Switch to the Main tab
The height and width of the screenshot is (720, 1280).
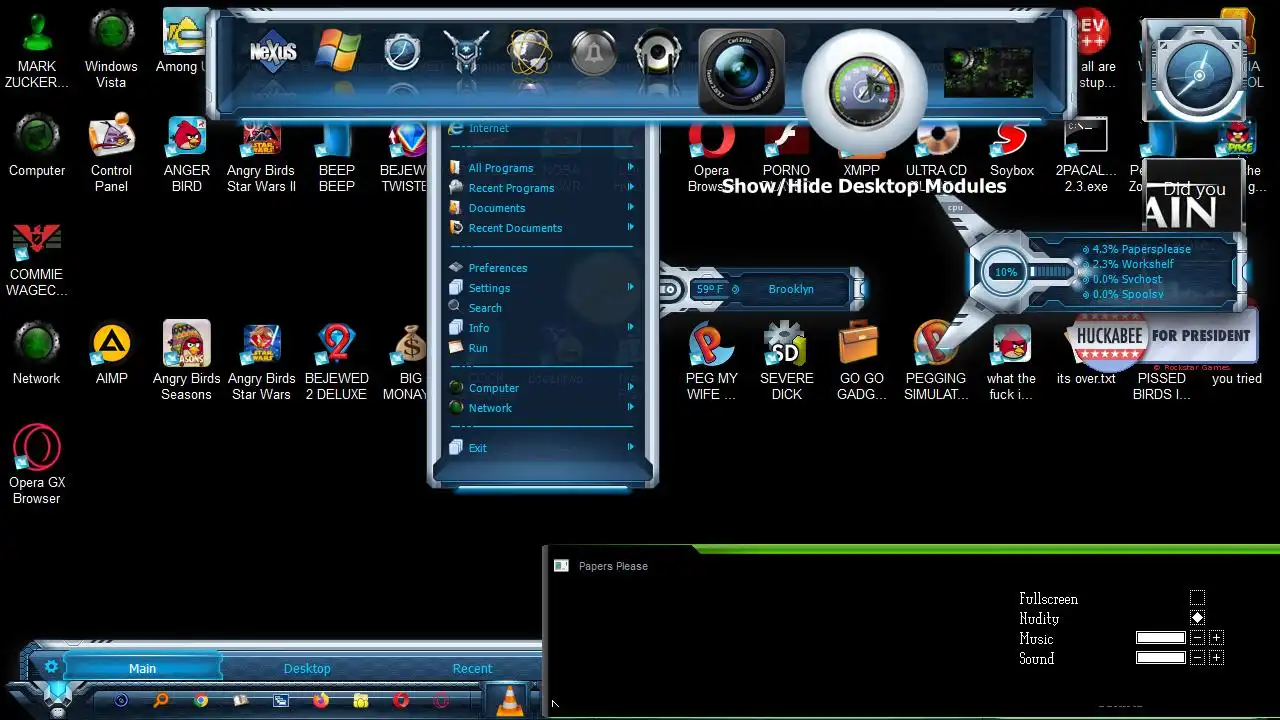(x=142, y=668)
